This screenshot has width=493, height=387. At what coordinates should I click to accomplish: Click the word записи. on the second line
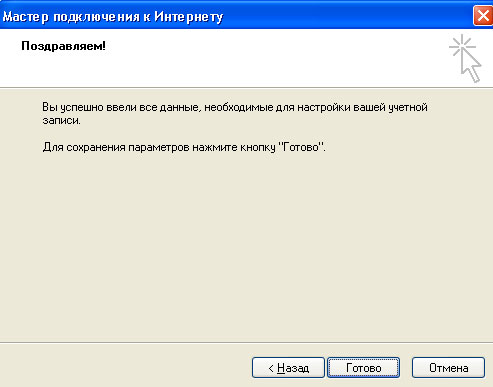click(x=62, y=120)
